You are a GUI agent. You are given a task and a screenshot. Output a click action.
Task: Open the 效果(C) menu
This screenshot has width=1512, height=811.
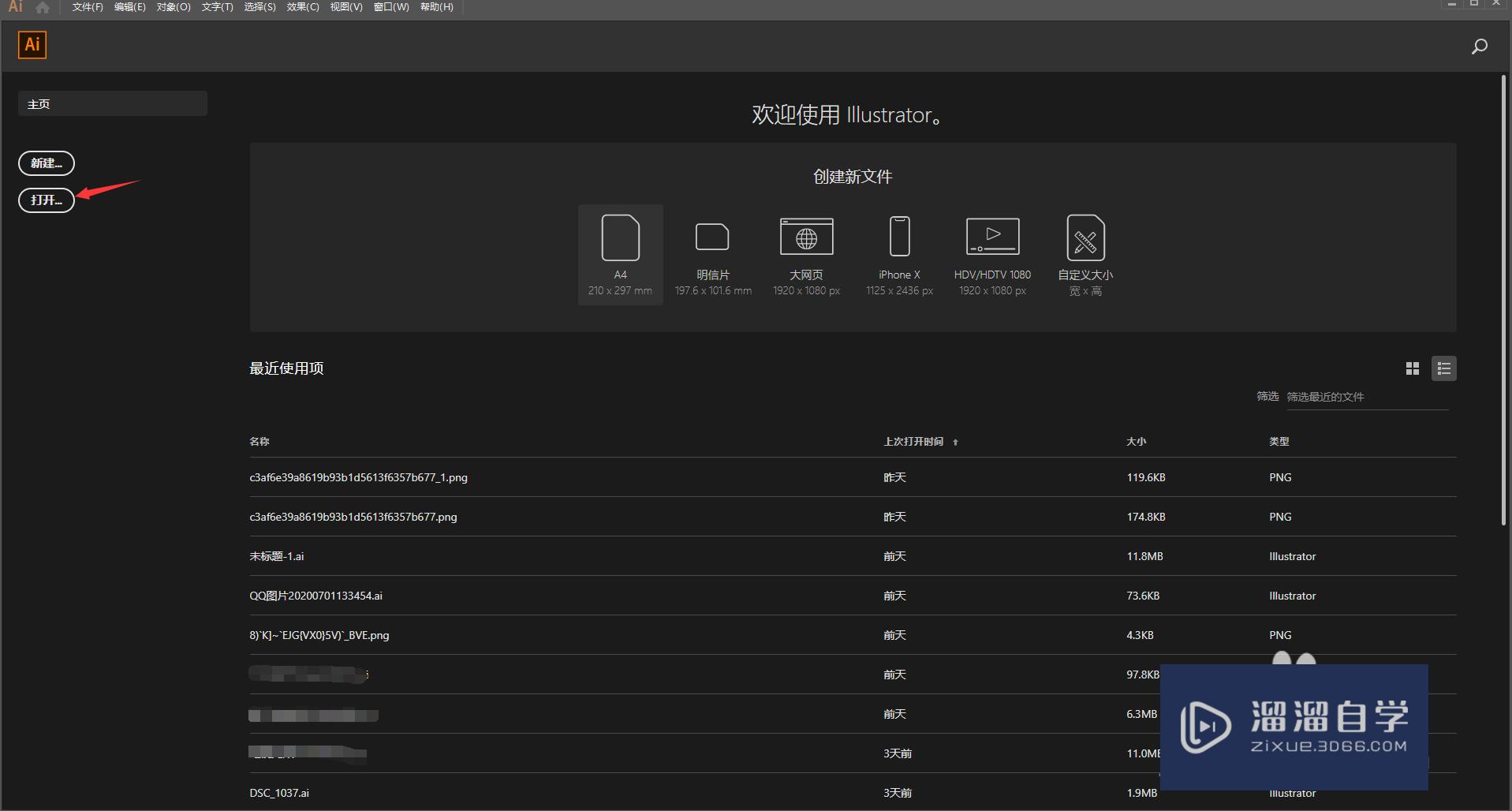point(303,7)
